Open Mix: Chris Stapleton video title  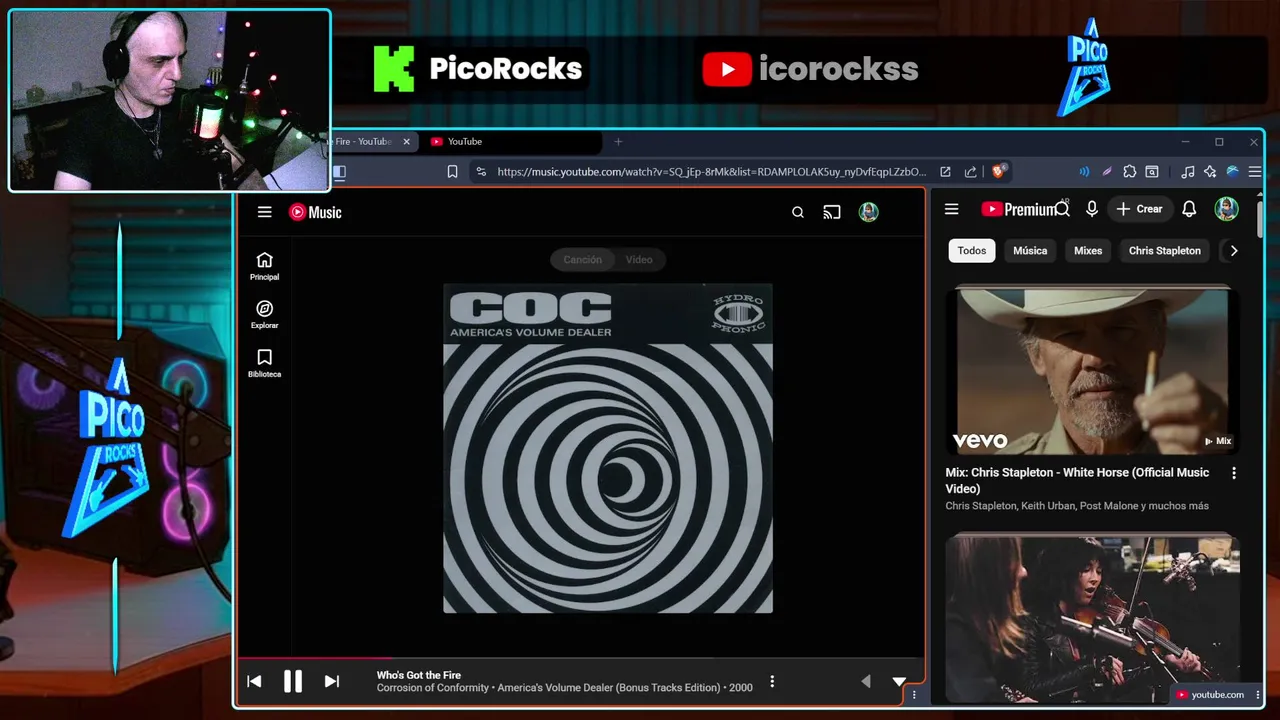(x=1077, y=480)
